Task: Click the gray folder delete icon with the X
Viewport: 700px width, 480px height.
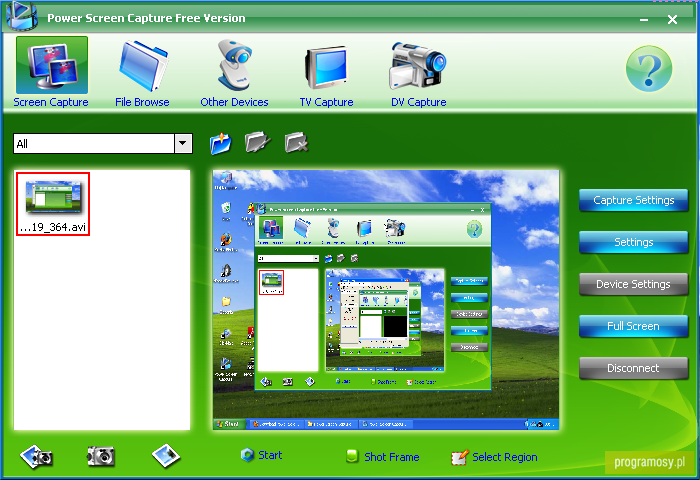Action: 296,143
